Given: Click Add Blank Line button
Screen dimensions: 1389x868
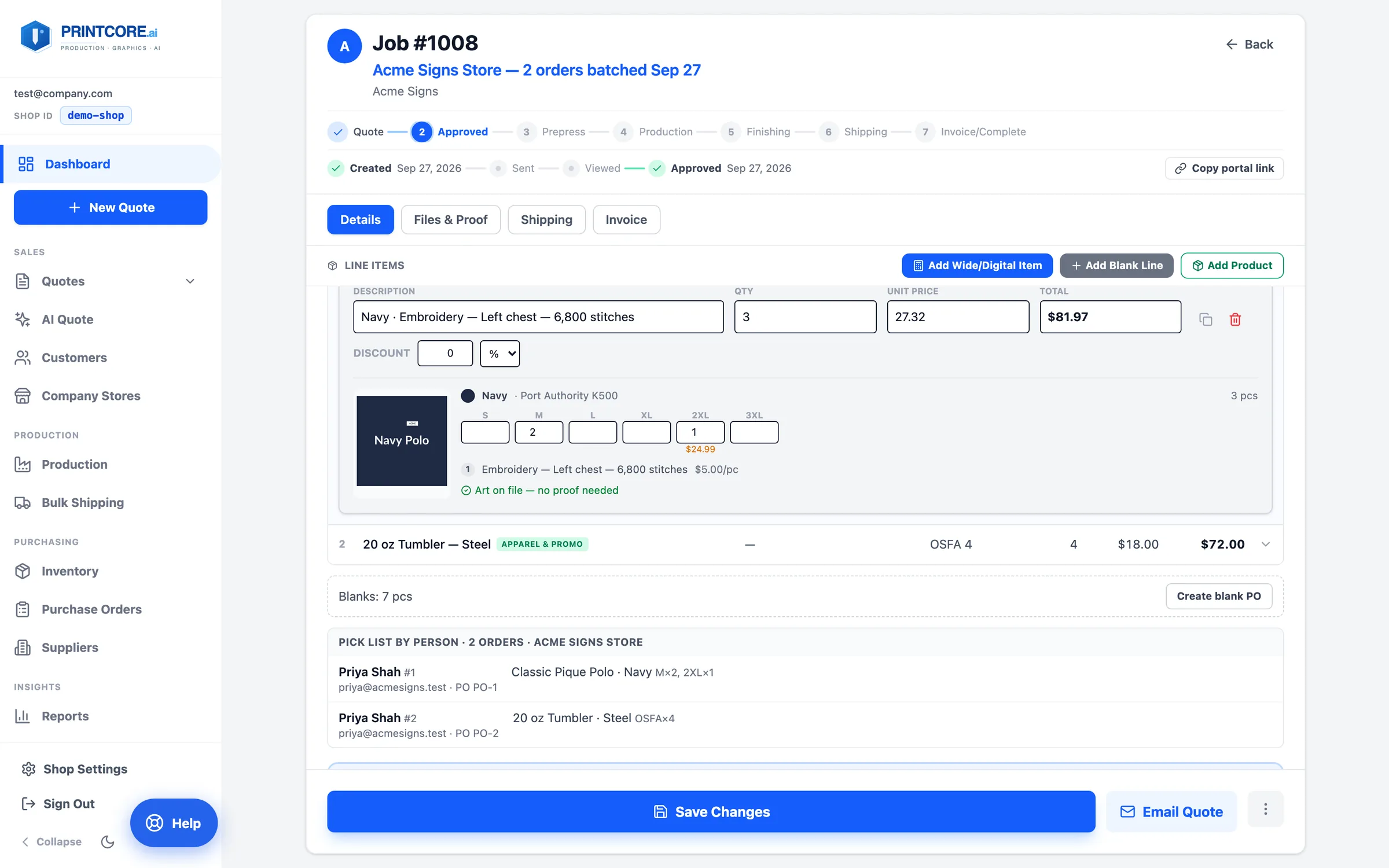Looking at the screenshot, I should pyautogui.click(x=1116, y=266).
